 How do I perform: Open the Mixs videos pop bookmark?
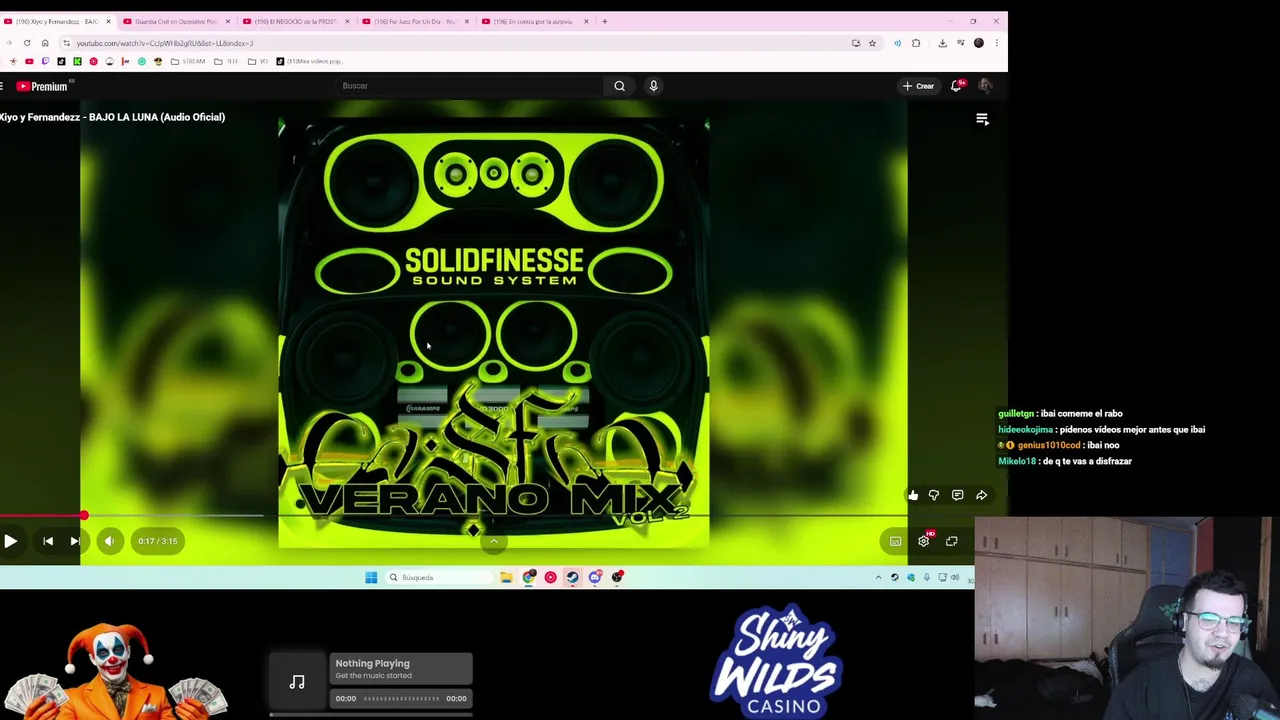click(x=310, y=61)
